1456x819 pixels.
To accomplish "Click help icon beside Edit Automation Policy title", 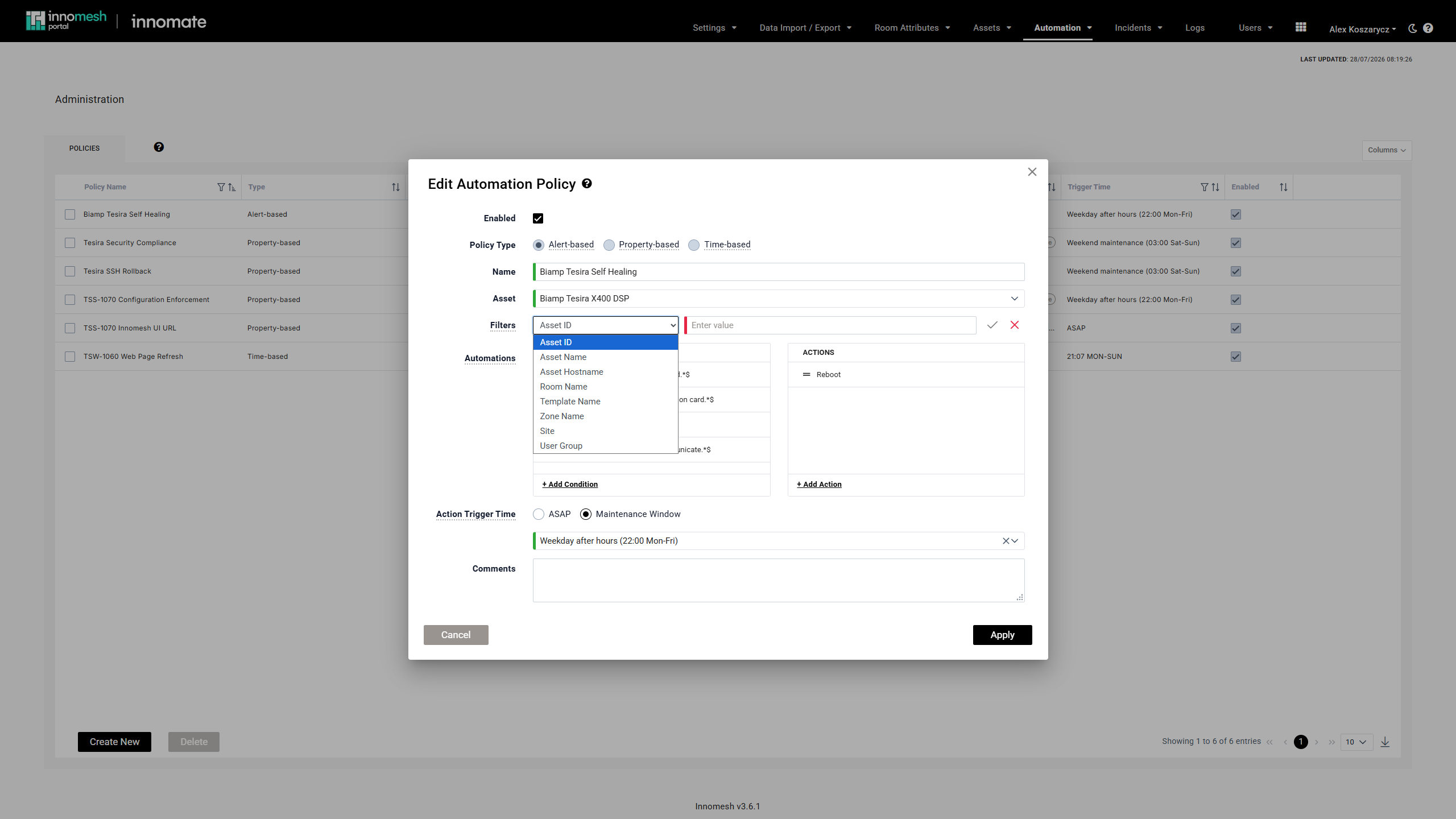I will 587,184.
